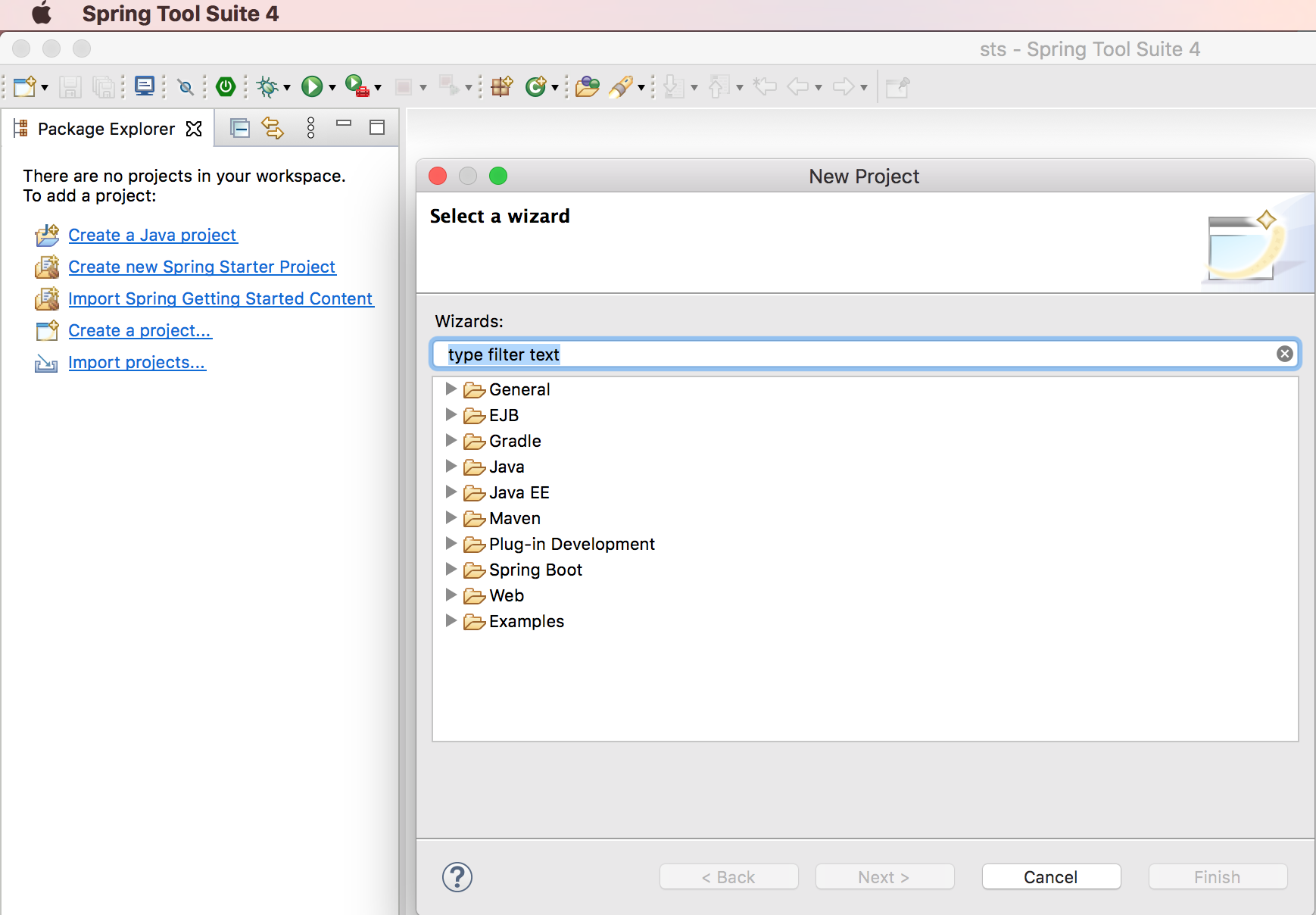1316x915 pixels.
Task: Expand the Web wizard folder
Action: tap(451, 595)
